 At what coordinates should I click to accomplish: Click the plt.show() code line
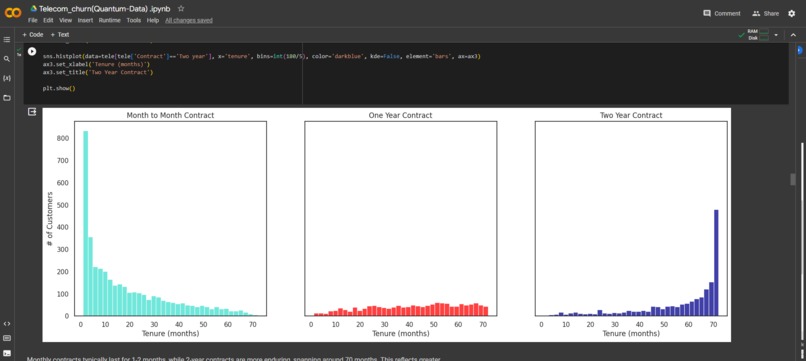coord(59,88)
